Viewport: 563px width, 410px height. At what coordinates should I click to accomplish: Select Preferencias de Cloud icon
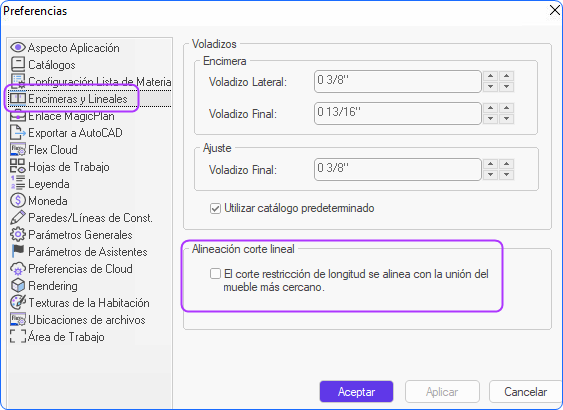pos(18,268)
